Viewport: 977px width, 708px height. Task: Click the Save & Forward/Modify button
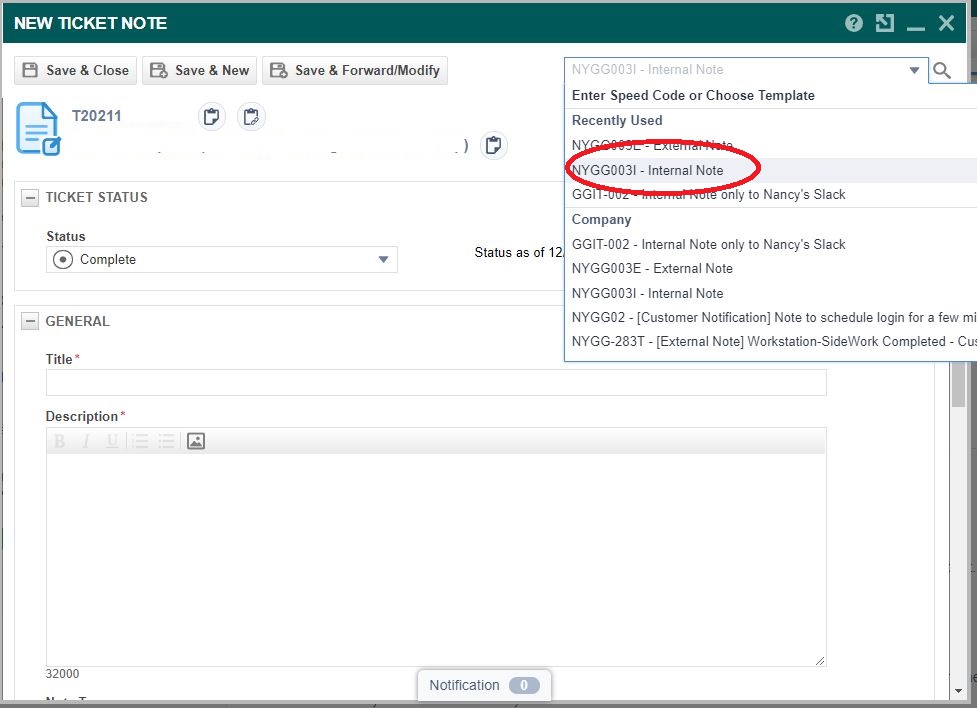(355, 70)
